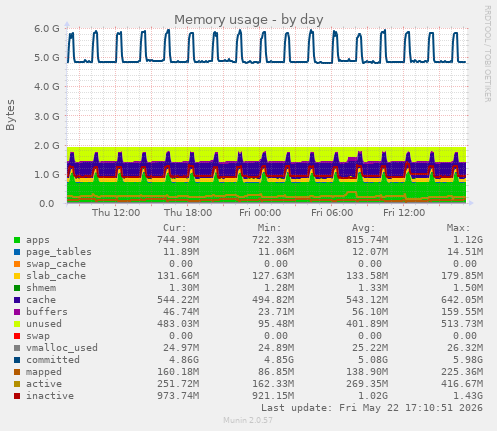Click the buffers legend label
This screenshot has width=497, height=431.
pos(47,312)
